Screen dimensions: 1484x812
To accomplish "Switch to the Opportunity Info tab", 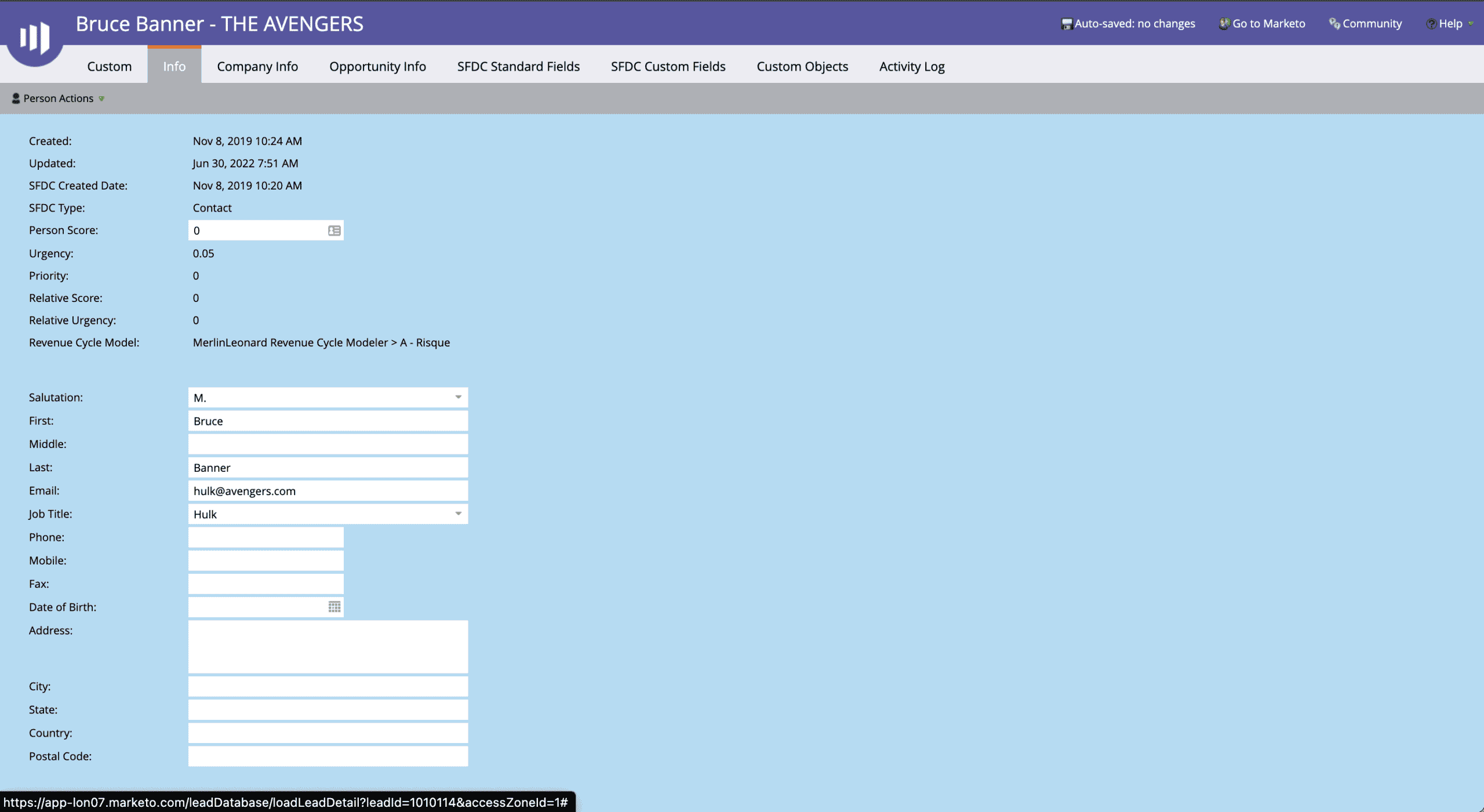I will pyautogui.click(x=377, y=67).
